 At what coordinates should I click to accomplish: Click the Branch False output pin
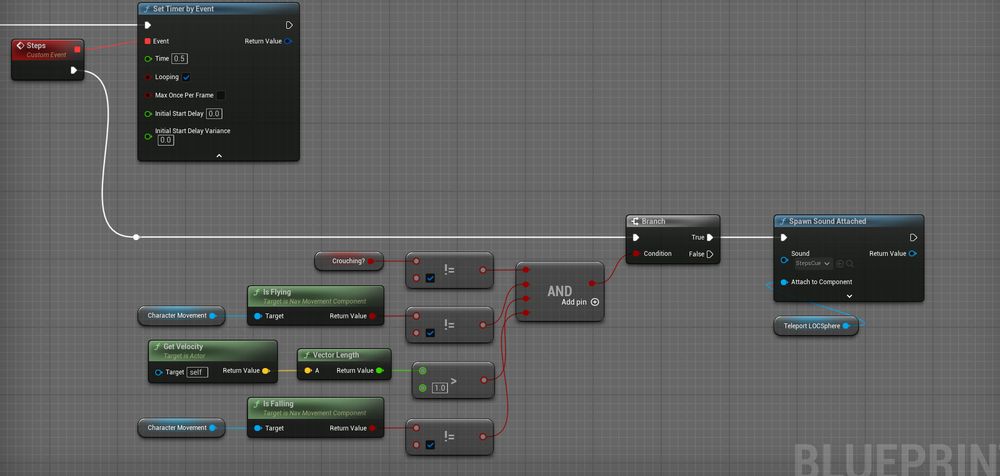710,254
